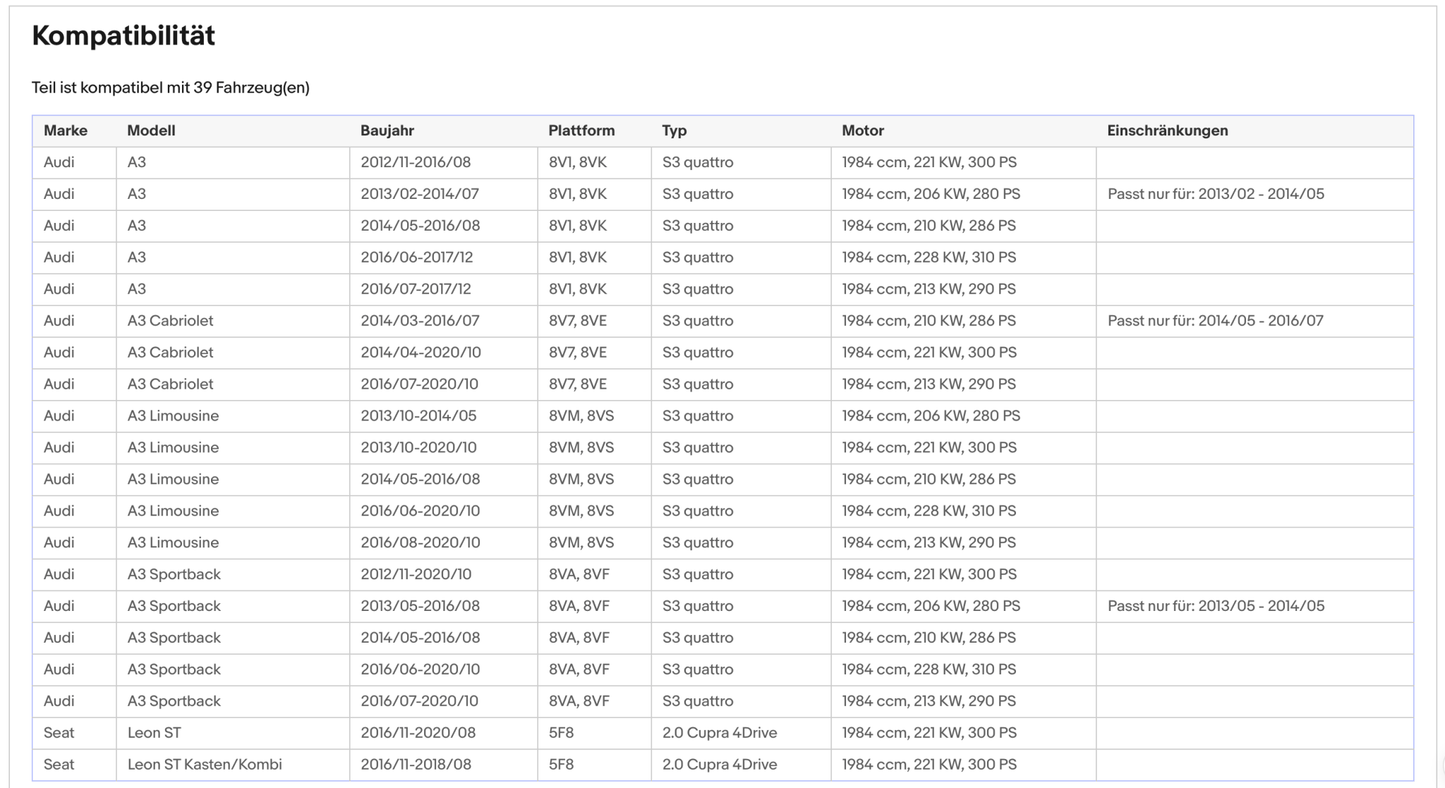Click the Marke column header
The width and height of the screenshot is (1445, 788).
click(x=65, y=131)
